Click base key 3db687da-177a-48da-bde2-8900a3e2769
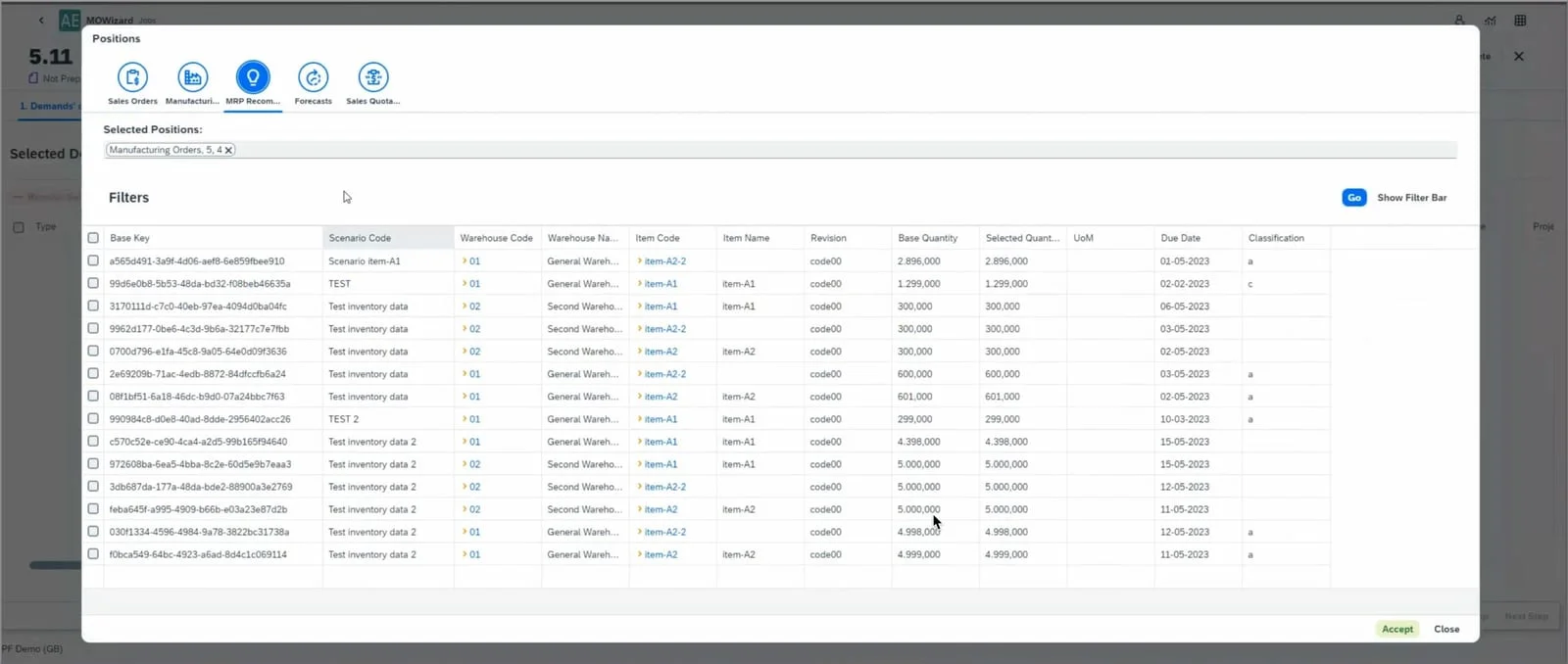 (201, 487)
